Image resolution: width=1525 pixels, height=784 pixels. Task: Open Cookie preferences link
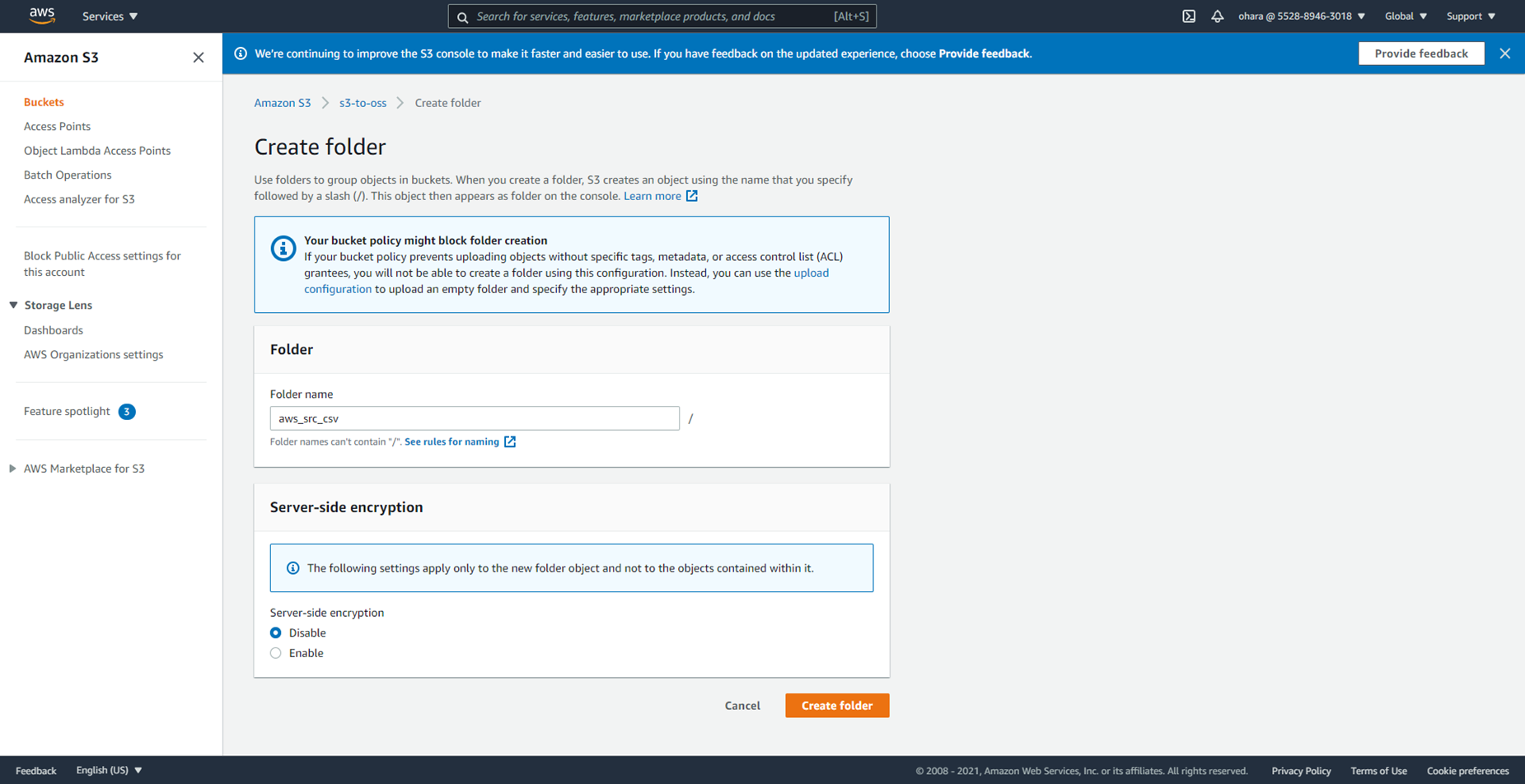[1468, 772]
